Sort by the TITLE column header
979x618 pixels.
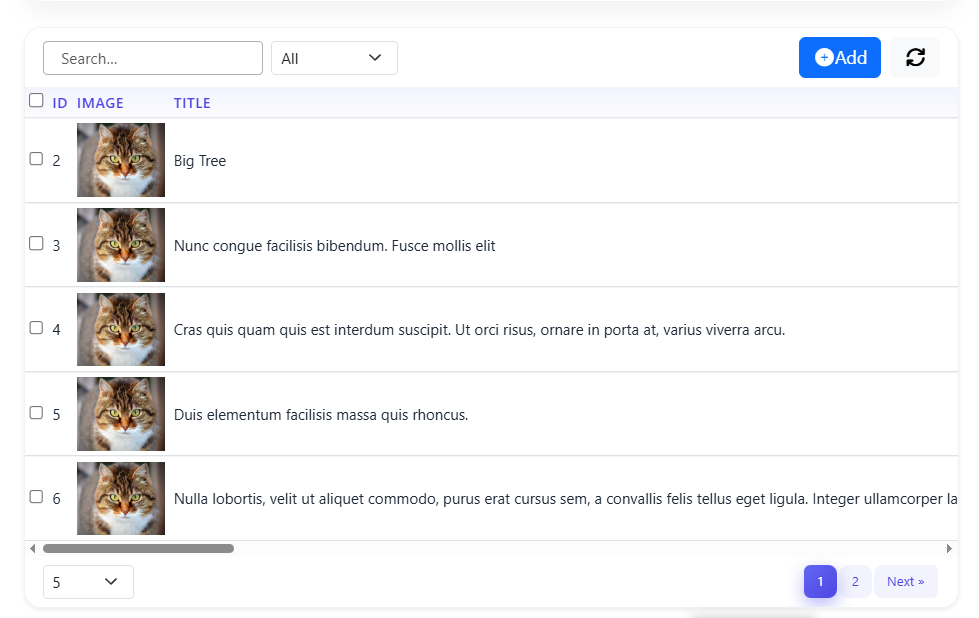tap(192, 103)
